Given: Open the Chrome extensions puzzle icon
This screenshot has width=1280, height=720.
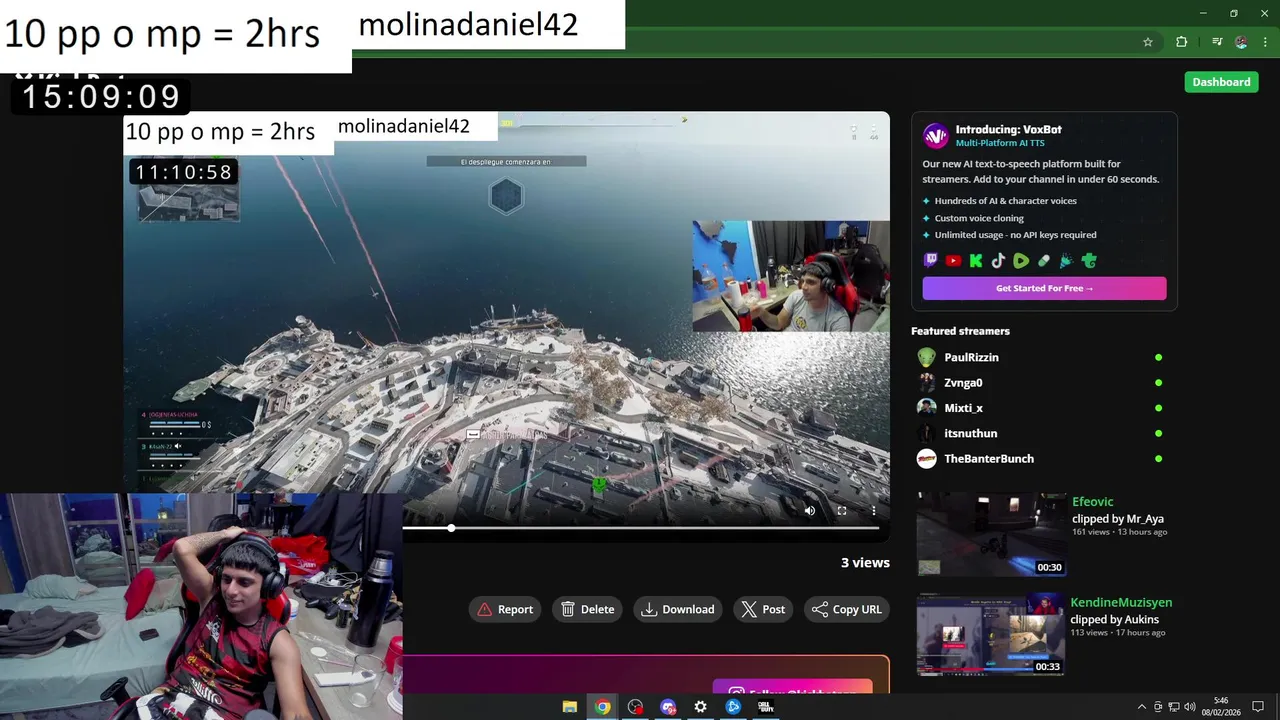Looking at the screenshot, I should [x=1181, y=42].
